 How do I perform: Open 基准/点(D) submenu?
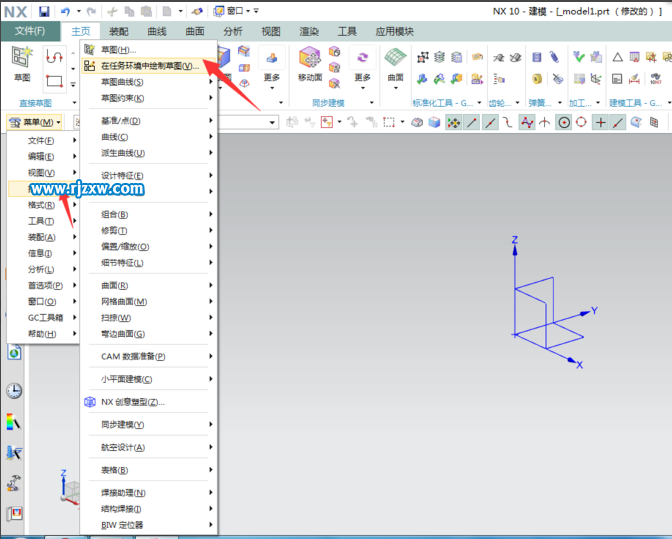click(148, 121)
